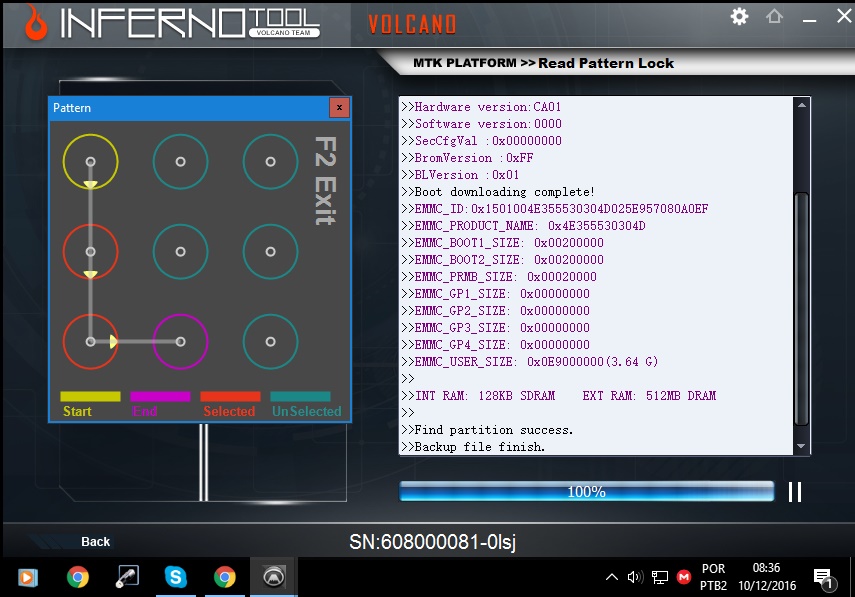Open the tool app taskbar icon
The height and width of the screenshot is (597, 855).
pos(127,577)
